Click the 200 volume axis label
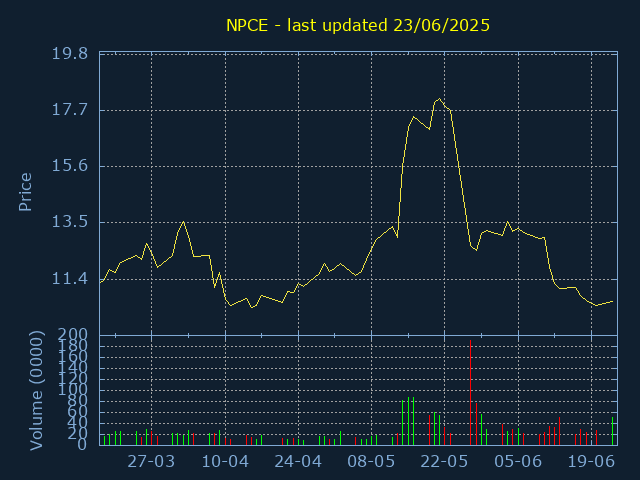Image resolution: width=640 pixels, height=480 pixels. tap(73, 335)
